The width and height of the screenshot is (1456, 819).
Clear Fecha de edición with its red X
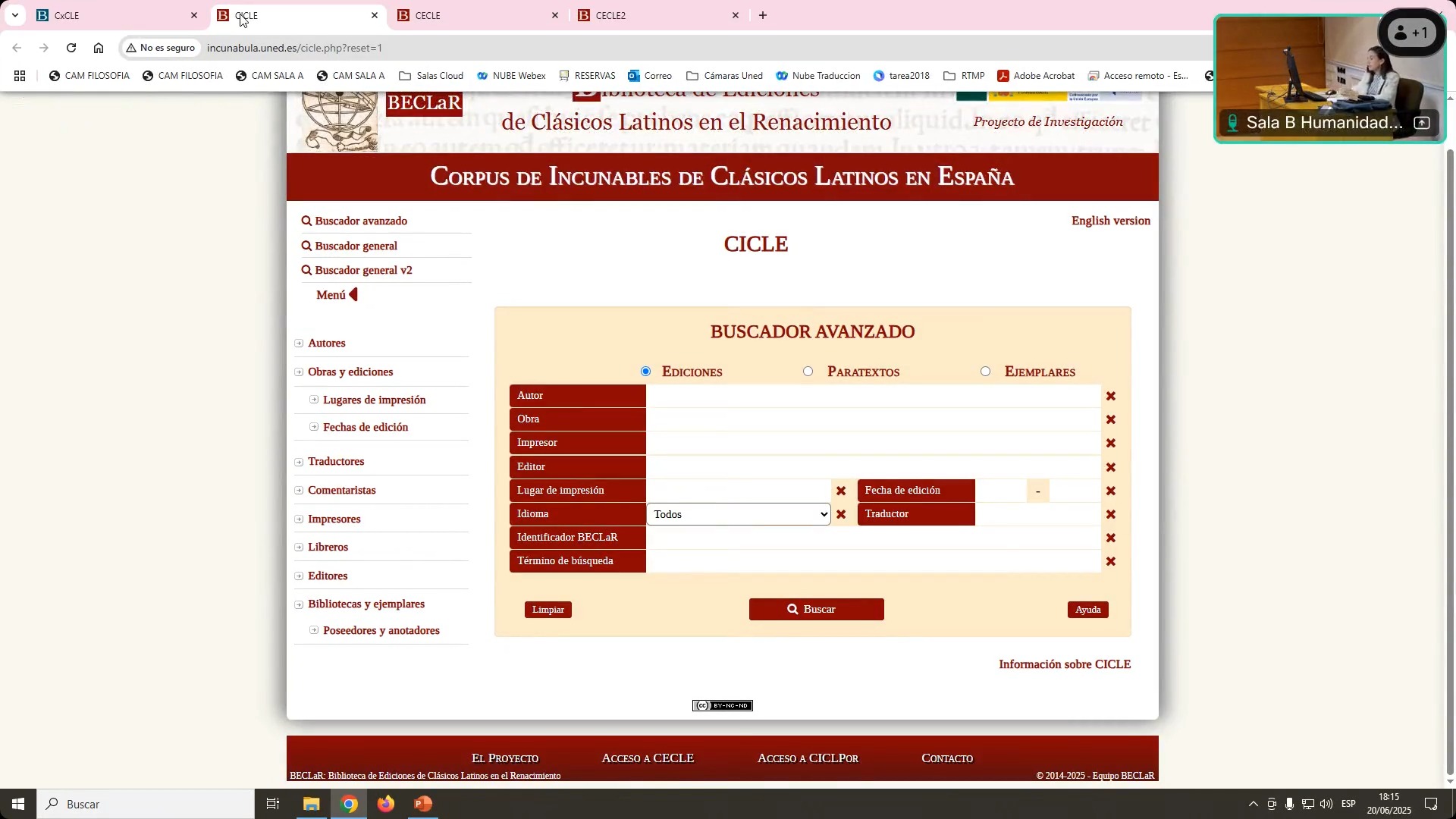(1111, 491)
